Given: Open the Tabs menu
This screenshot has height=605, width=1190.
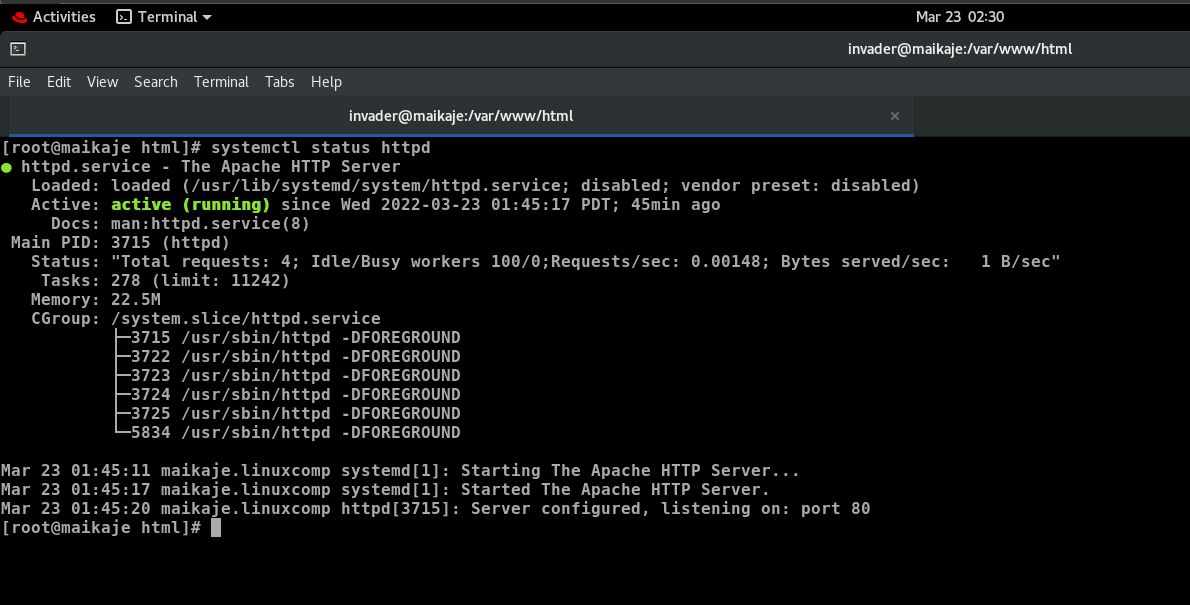Looking at the screenshot, I should click(x=279, y=82).
